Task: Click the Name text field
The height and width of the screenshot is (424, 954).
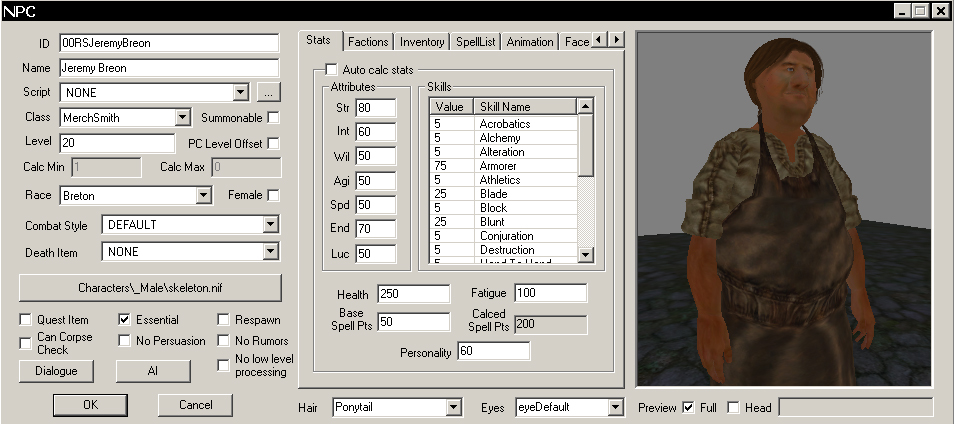Action: (x=168, y=68)
